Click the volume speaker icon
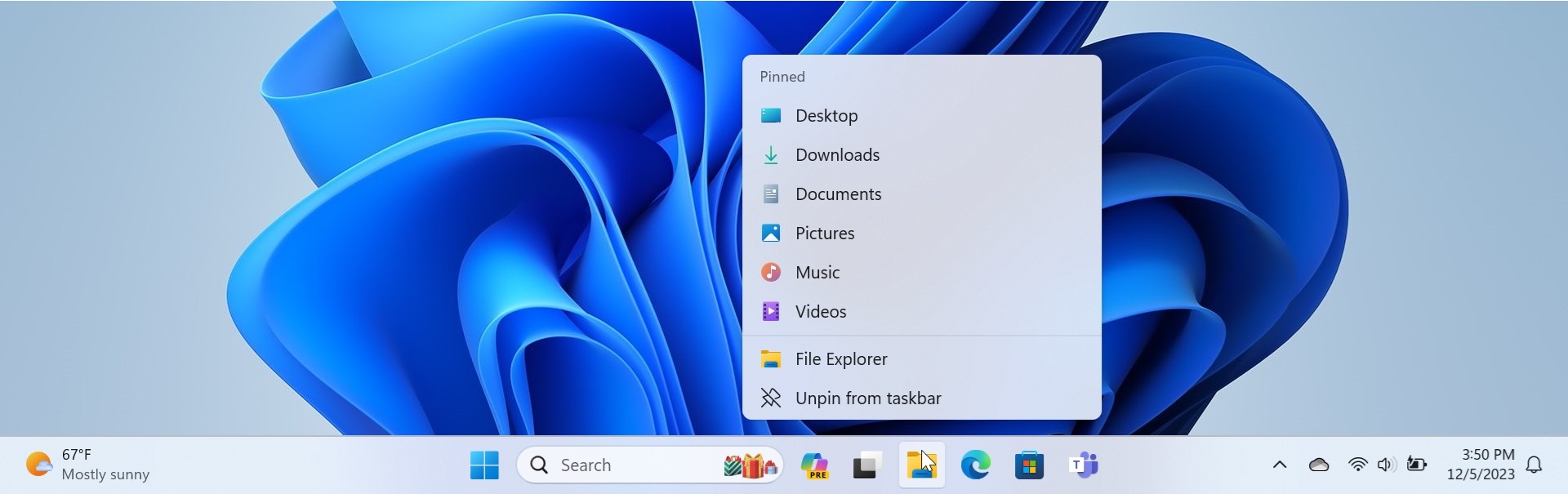The image size is (1568, 494). (1385, 465)
